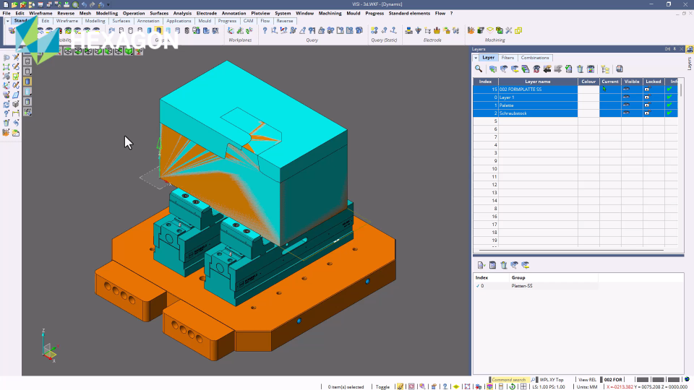Open the Standard elements menu
Screen dimensions: 694x390
coord(409,13)
